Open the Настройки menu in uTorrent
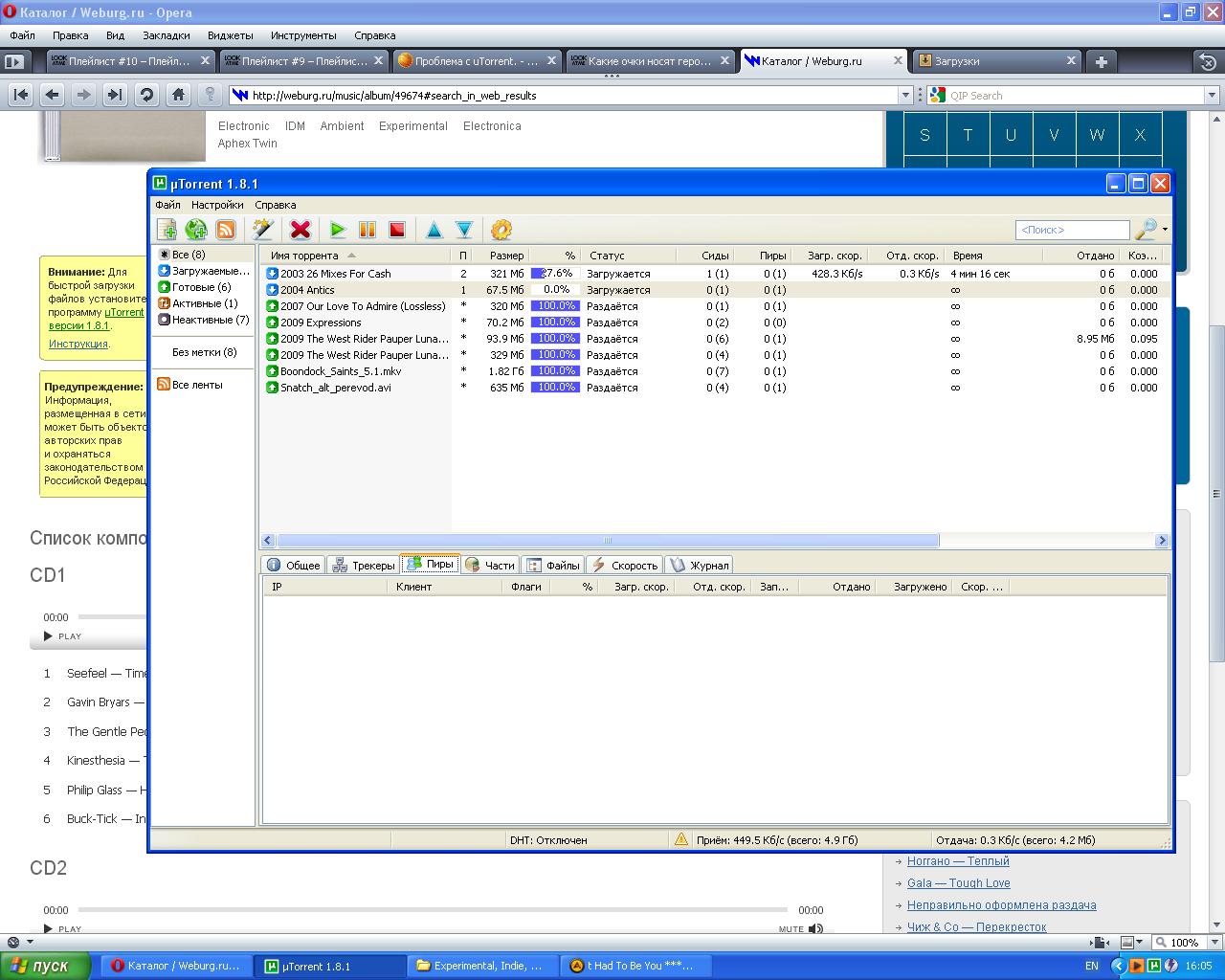Screen dimensions: 1225x980 pos(217,205)
